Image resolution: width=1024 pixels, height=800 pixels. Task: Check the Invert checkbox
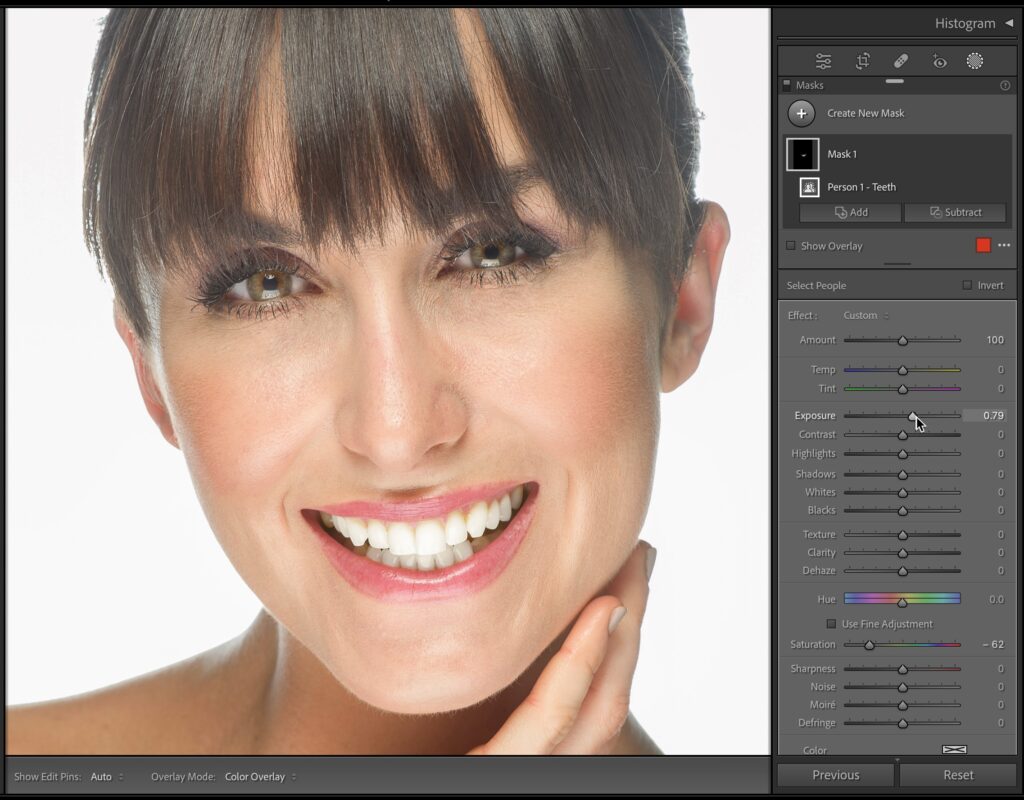(x=967, y=285)
